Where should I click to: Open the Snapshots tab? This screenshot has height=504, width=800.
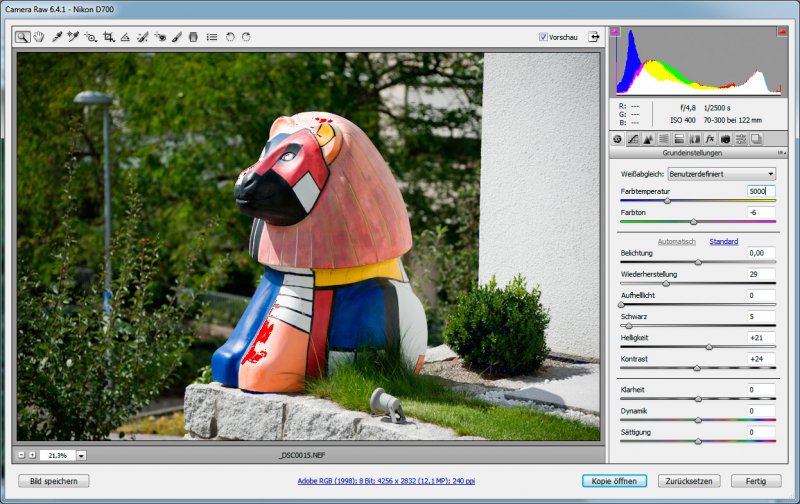[756, 139]
